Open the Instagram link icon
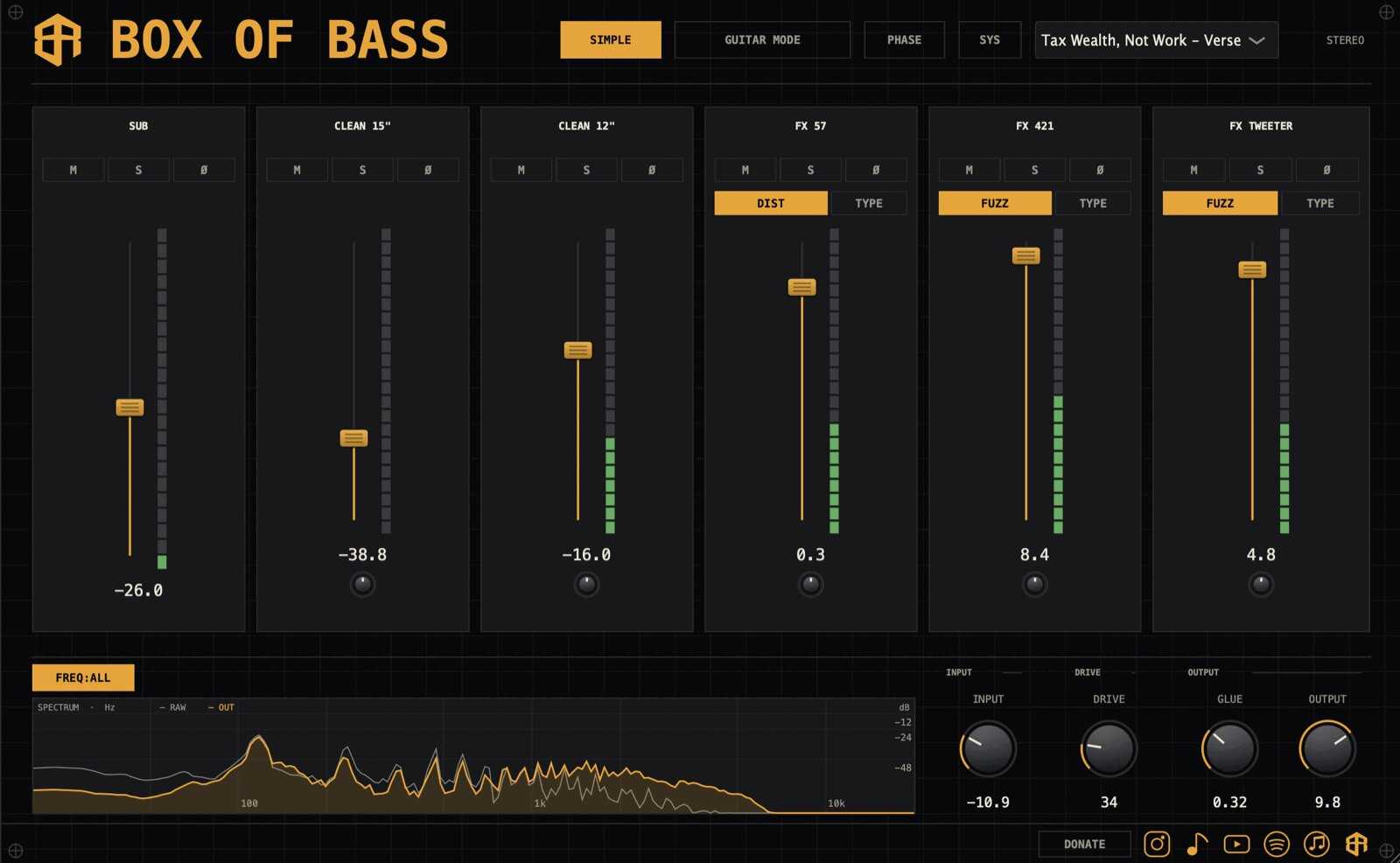 [1157, 844]
